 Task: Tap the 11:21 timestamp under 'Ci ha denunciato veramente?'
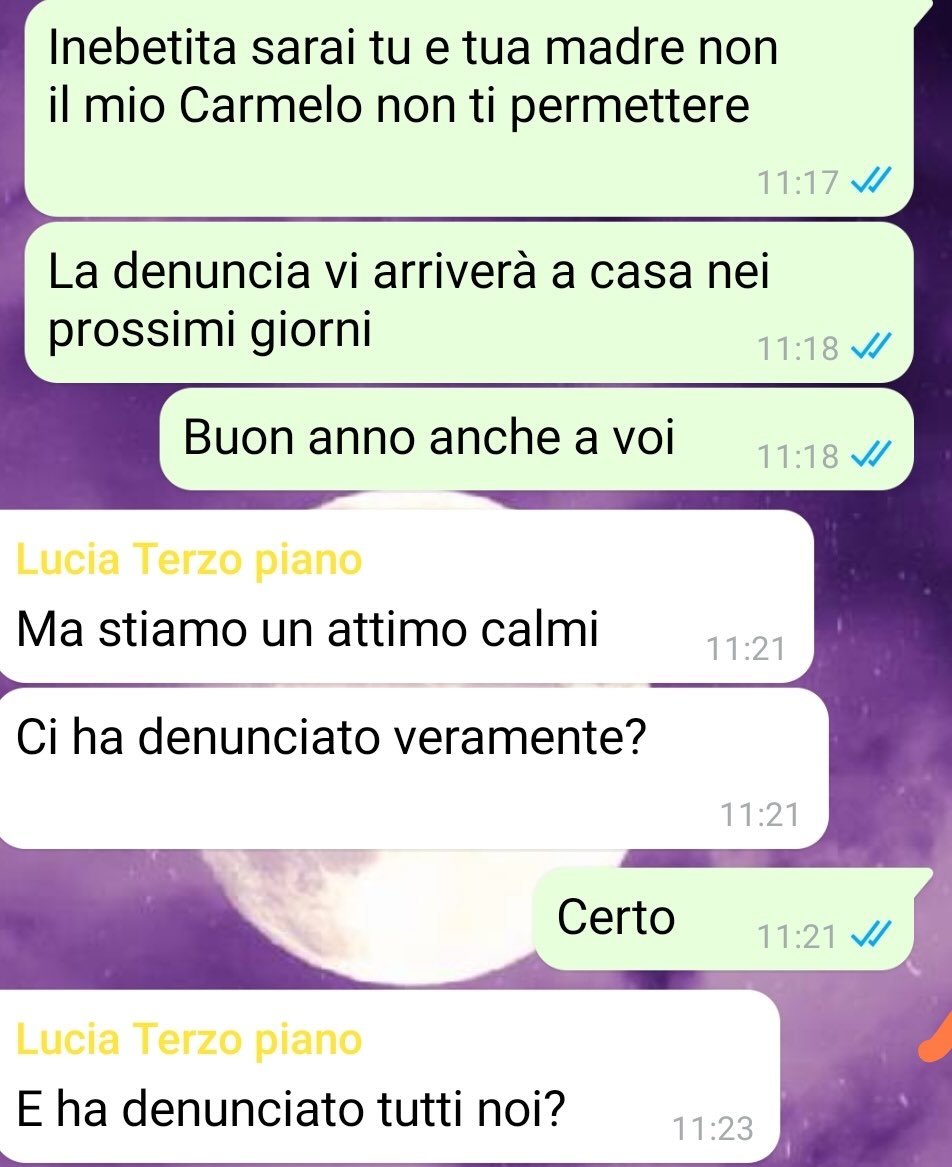point(759,814)
